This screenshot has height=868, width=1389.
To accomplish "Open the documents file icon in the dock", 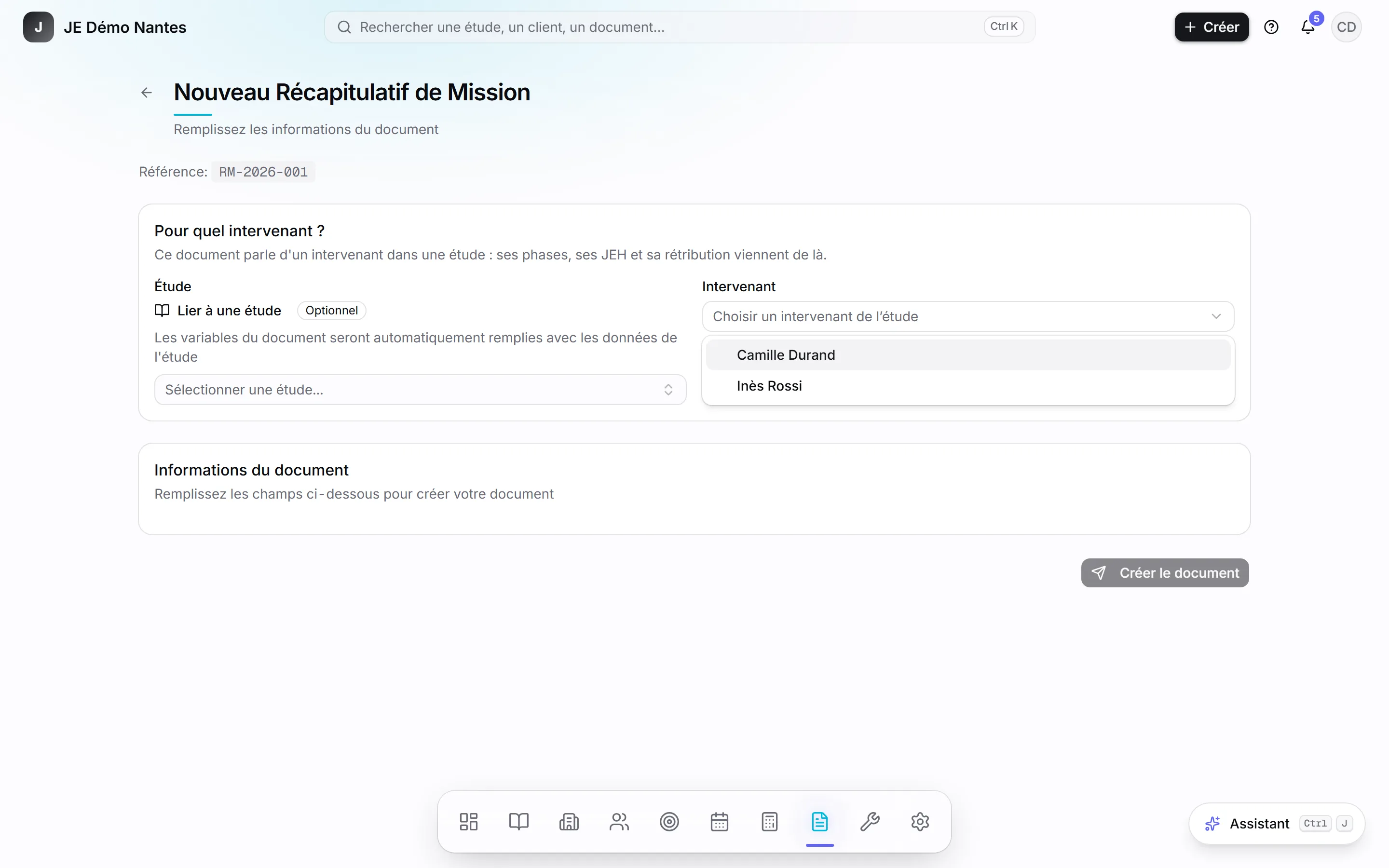I will pyautogui.click(x=819, y=822).
